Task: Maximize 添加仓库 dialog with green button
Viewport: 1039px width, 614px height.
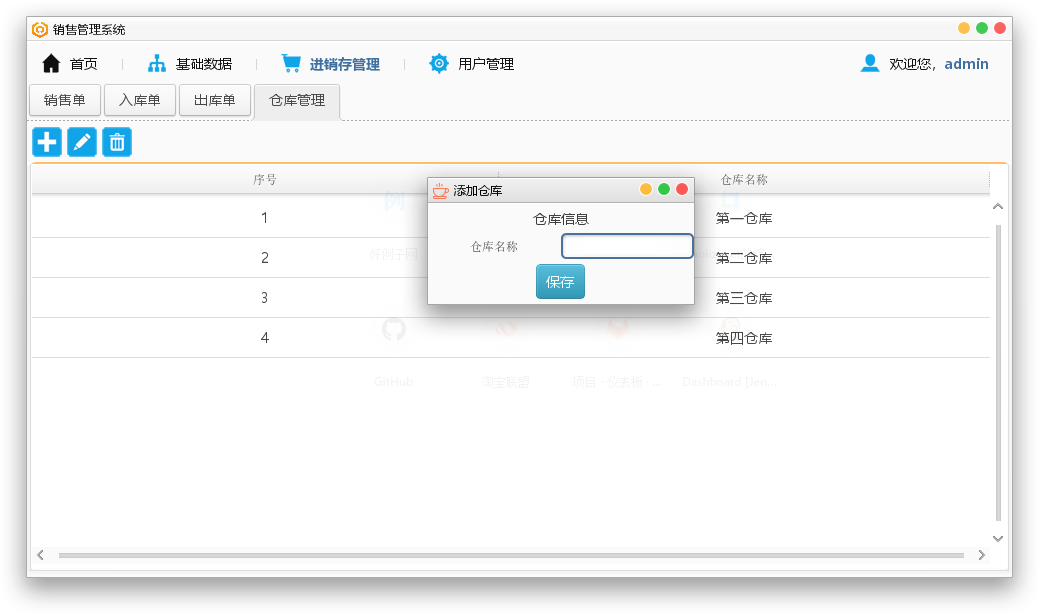Action: [x=664, y=189]
